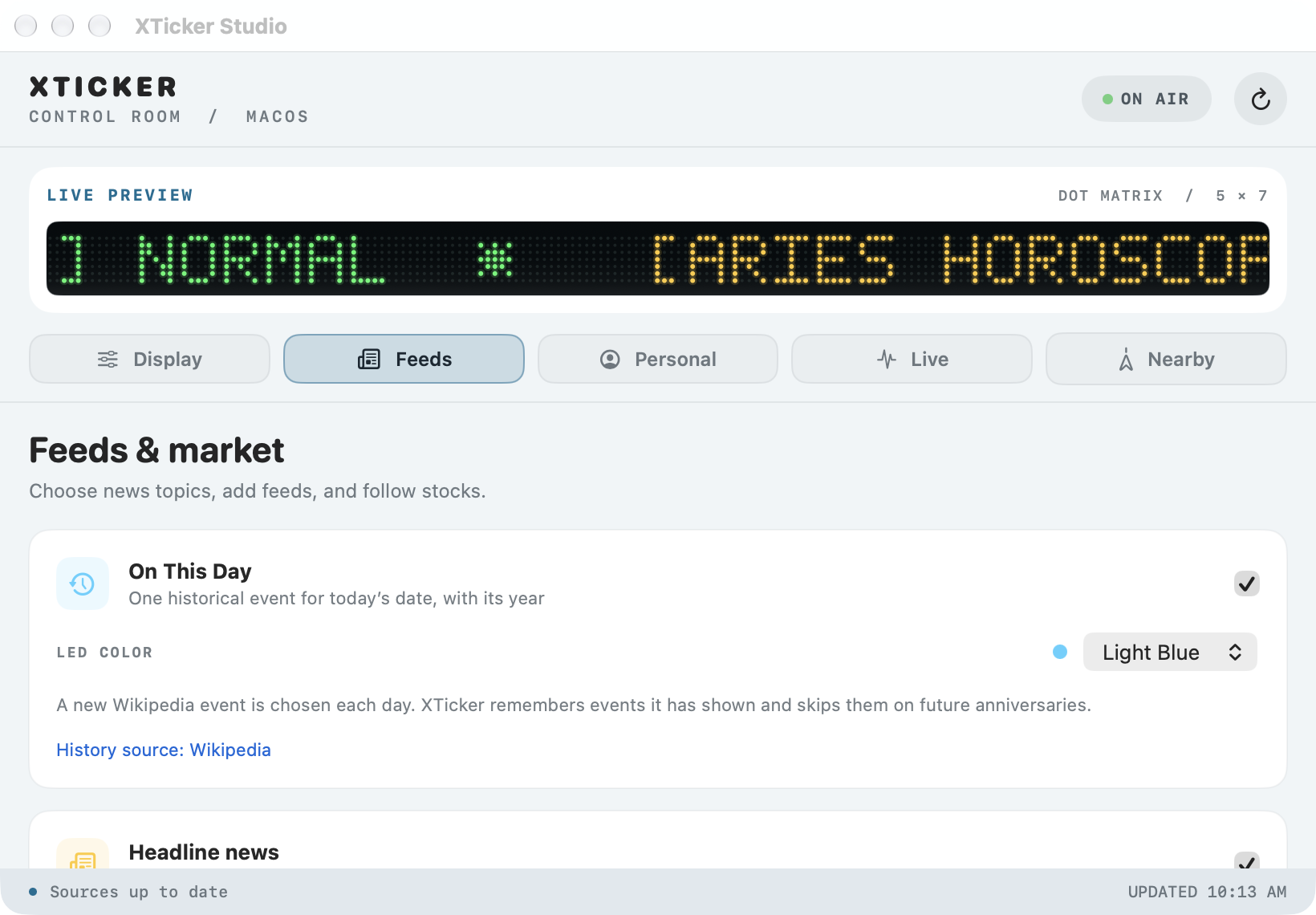Click the LIVE PREVIEW heading
This screenshot has width=1316, height=915.
[120, 195]
